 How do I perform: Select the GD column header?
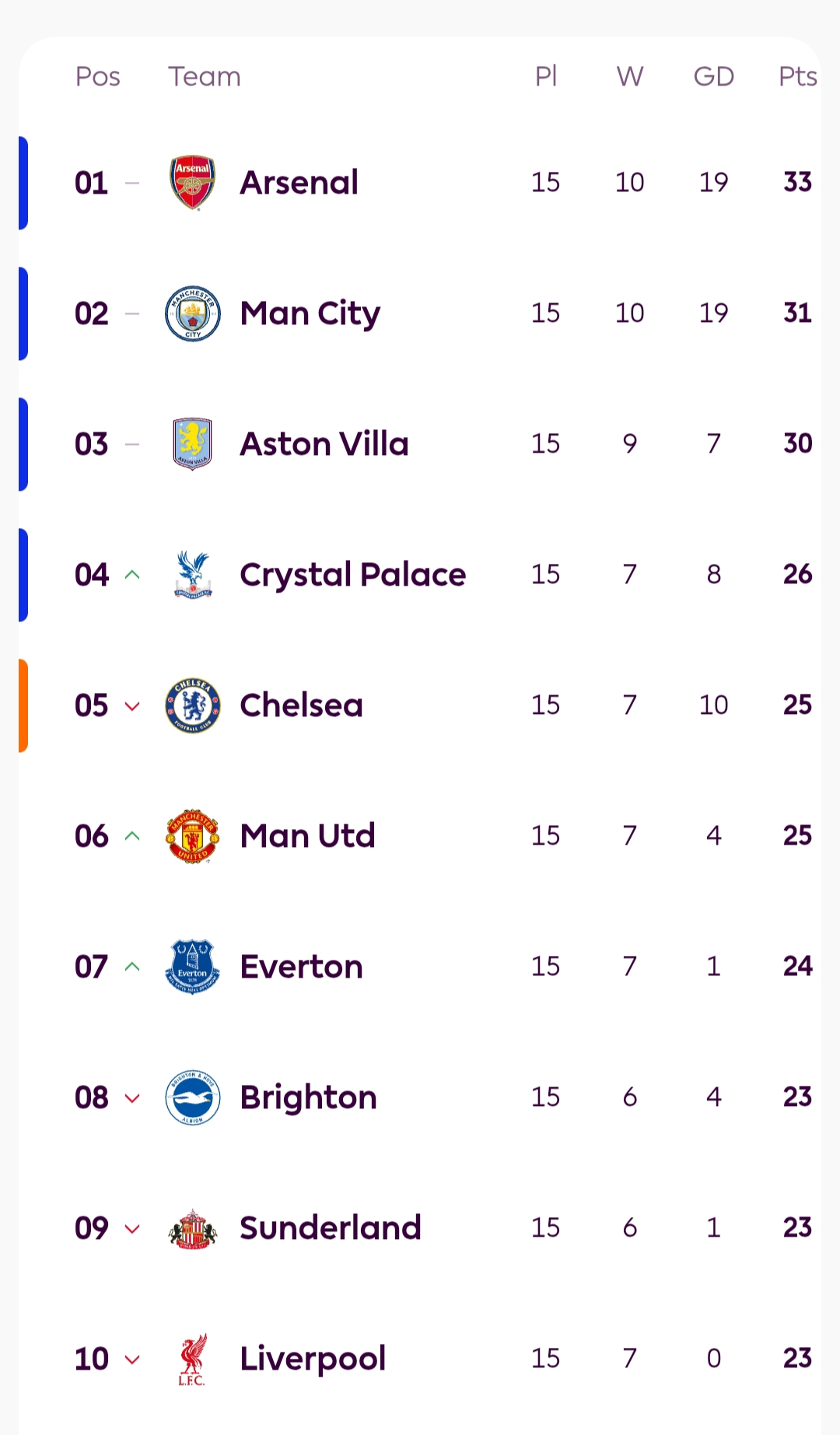pos(713,76)
